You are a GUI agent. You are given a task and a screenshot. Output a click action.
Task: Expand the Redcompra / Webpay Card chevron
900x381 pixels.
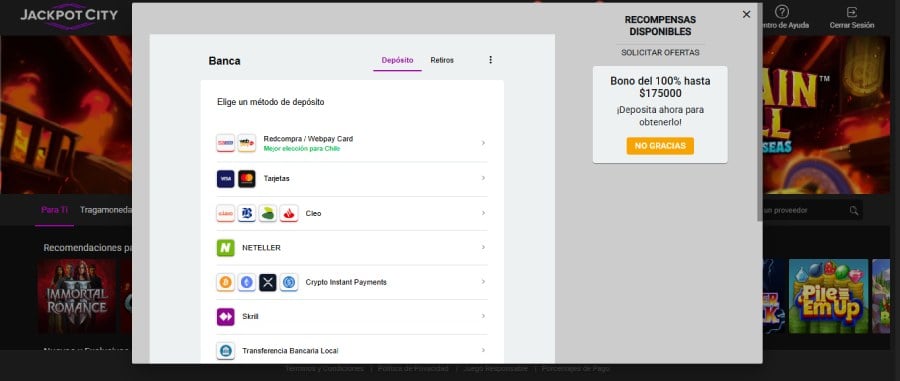tap(483, 143)
